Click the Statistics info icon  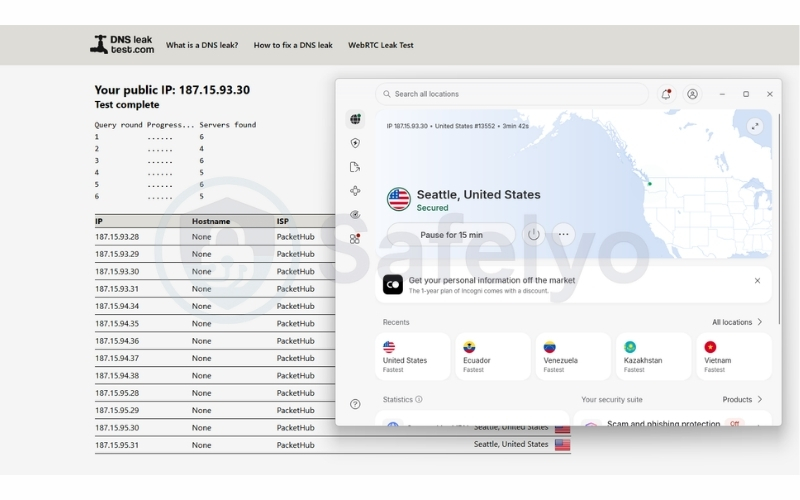pyautogui.click(x=419, y=399)
